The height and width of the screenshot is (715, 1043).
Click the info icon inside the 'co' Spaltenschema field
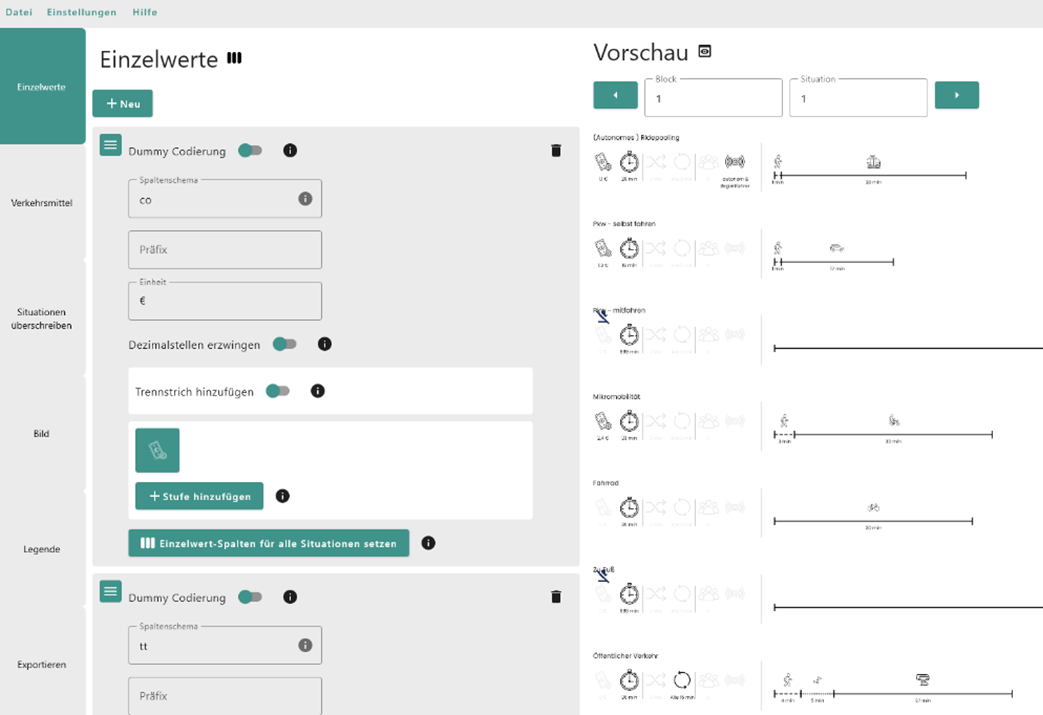point(305,198)
